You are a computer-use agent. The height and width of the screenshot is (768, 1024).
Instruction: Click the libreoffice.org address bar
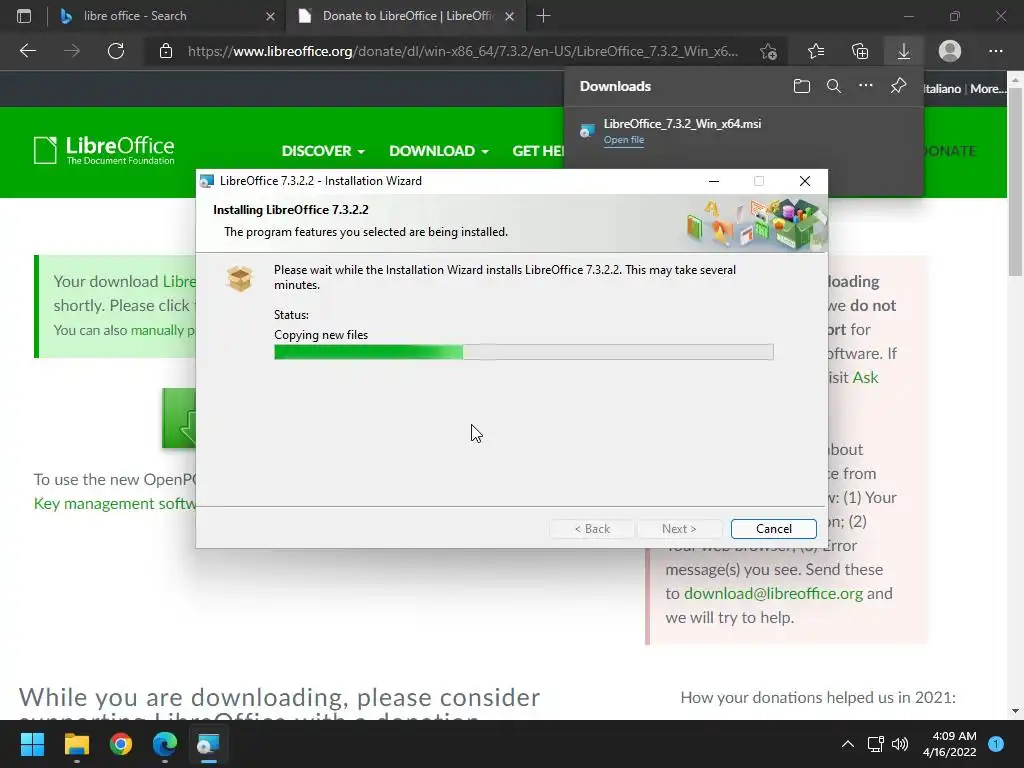coord(462,51)
